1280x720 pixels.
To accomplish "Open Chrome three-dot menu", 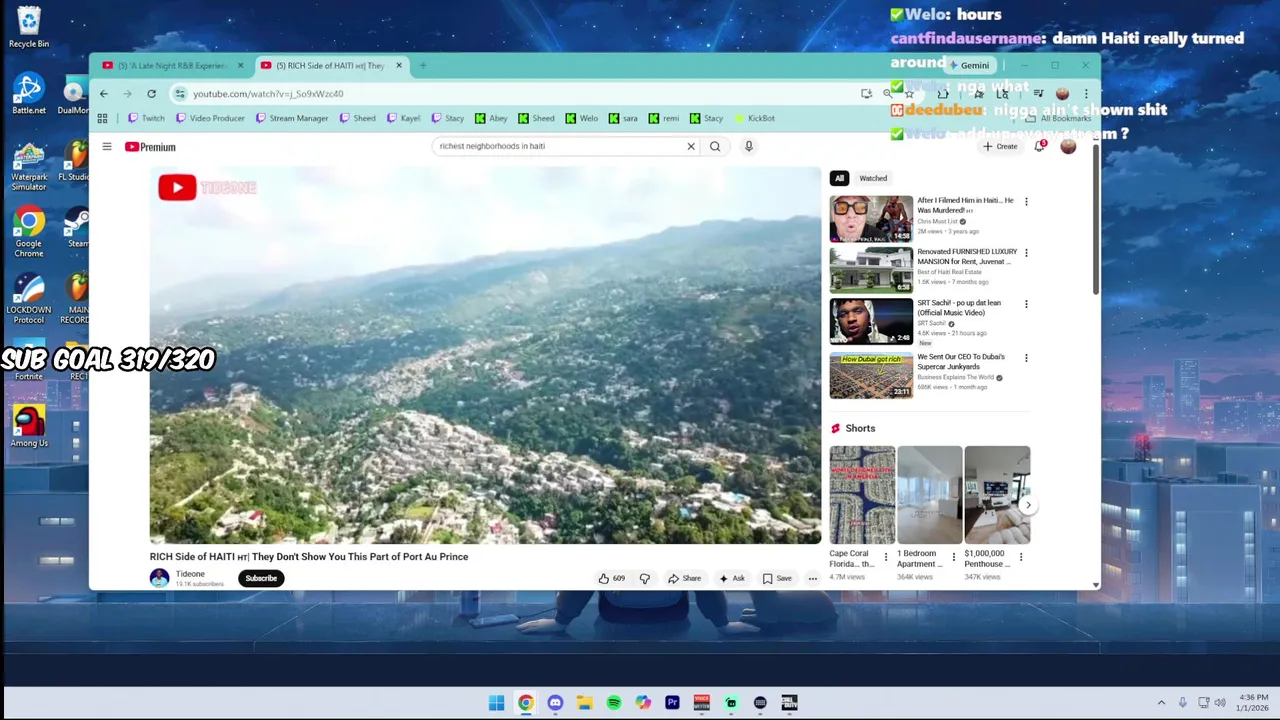I will pos(1086,94).
